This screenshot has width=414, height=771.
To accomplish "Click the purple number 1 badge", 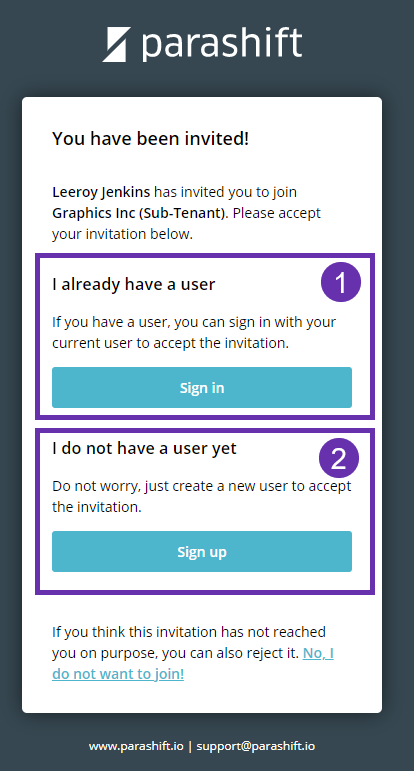I will click(x=341, y=282).
